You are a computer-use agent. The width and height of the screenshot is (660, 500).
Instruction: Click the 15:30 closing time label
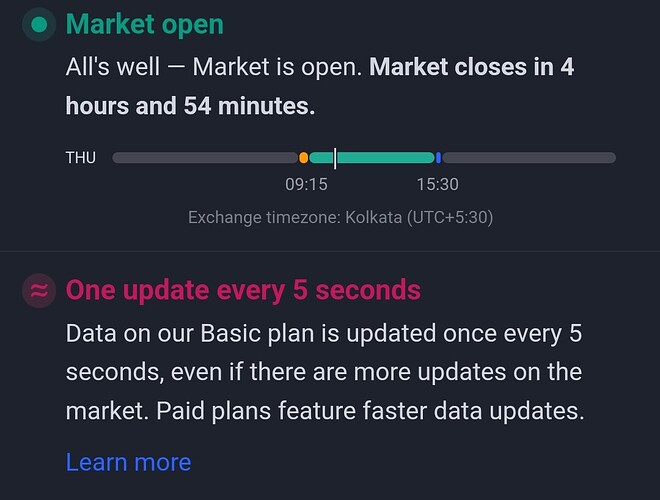[438, 184]
